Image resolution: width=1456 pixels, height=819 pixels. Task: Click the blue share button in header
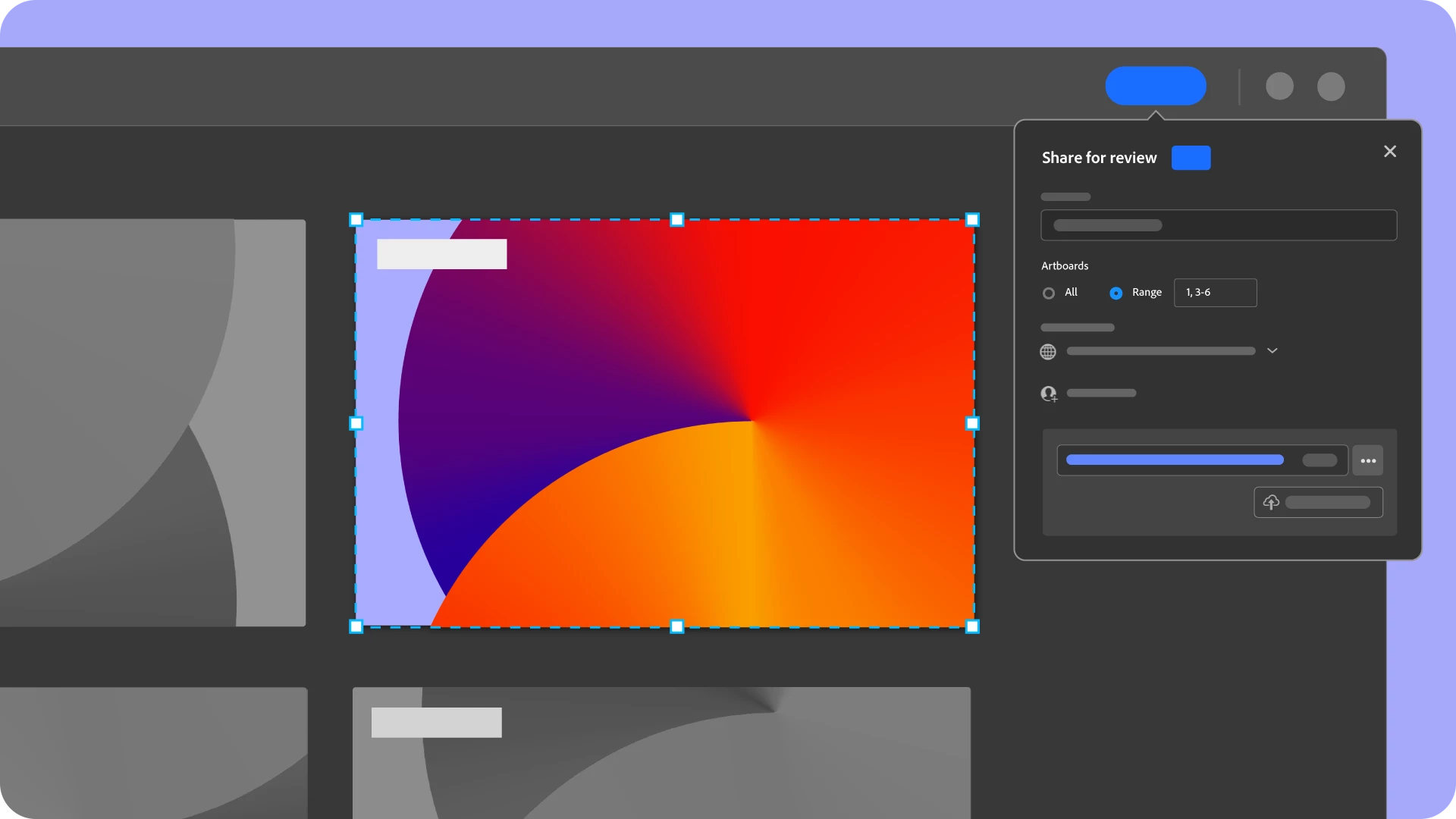pos(1155,86)
